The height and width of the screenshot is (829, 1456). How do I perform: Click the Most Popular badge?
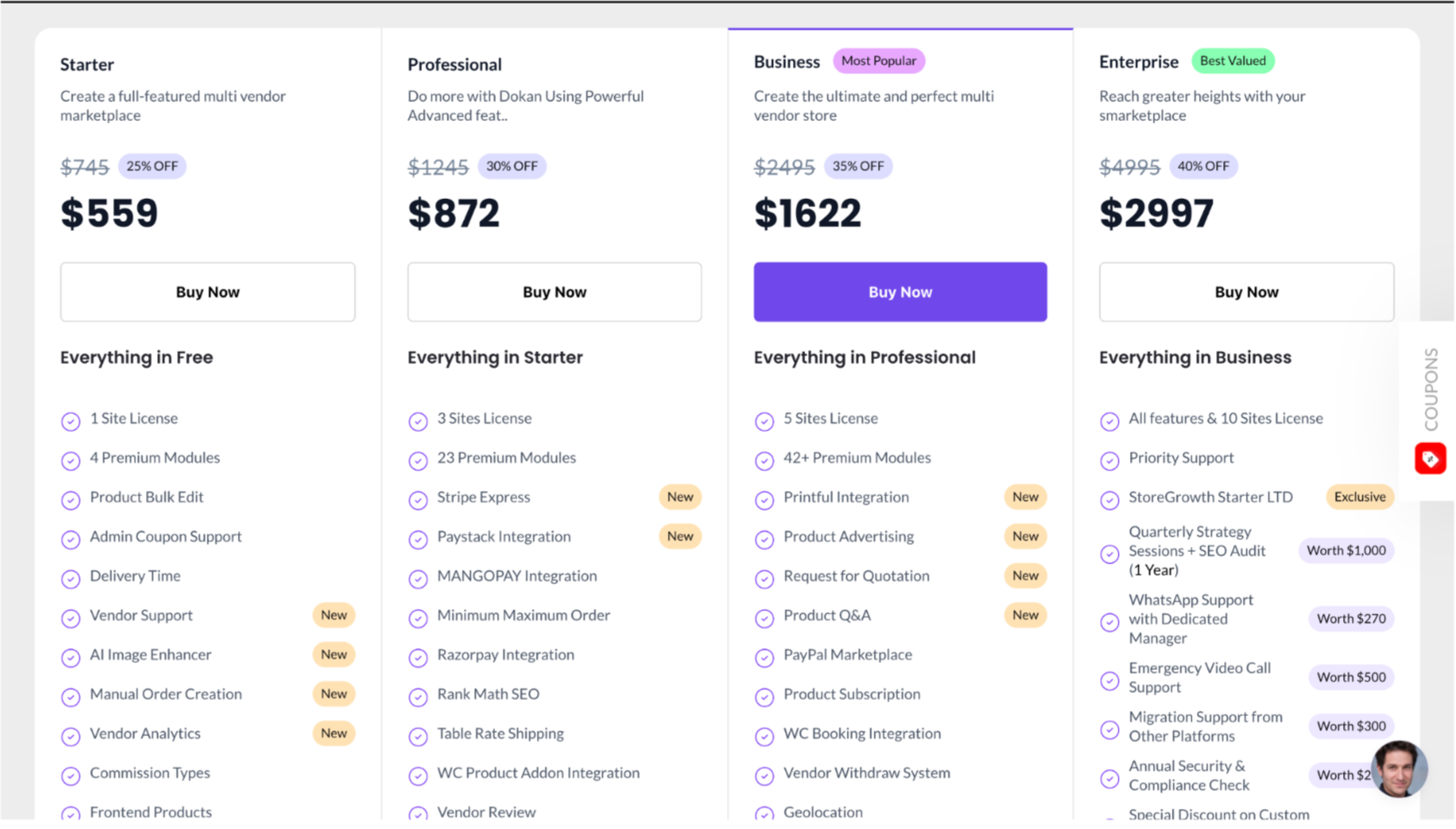click(x=878, y=61)
